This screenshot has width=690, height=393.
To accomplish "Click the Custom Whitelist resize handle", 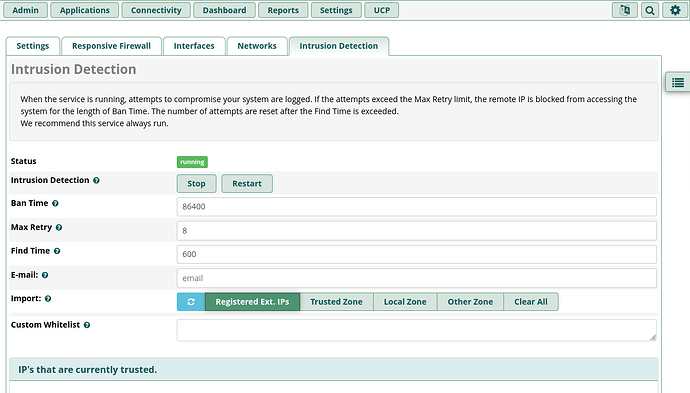I will pyautogui.click(x=652, y=337).
